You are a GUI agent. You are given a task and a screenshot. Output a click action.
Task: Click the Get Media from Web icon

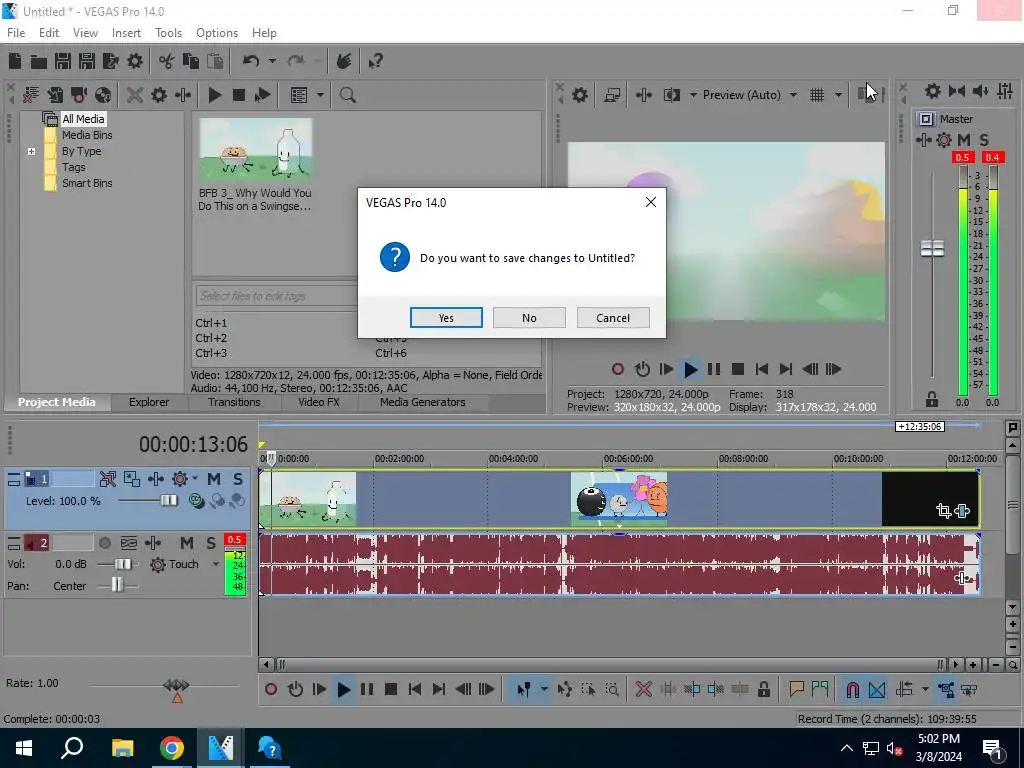pyautogui.click(x=103, y=95)
